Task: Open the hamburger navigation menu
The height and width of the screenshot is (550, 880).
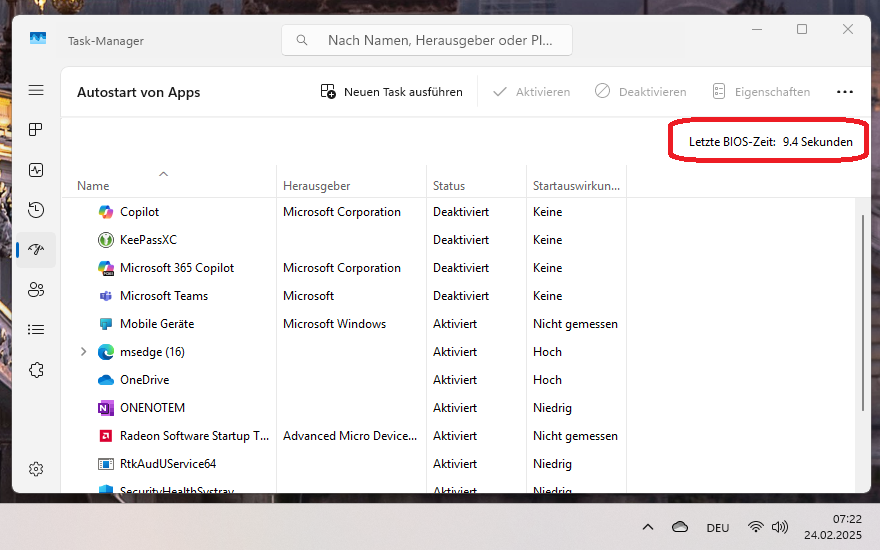Action: coord(36,90)
